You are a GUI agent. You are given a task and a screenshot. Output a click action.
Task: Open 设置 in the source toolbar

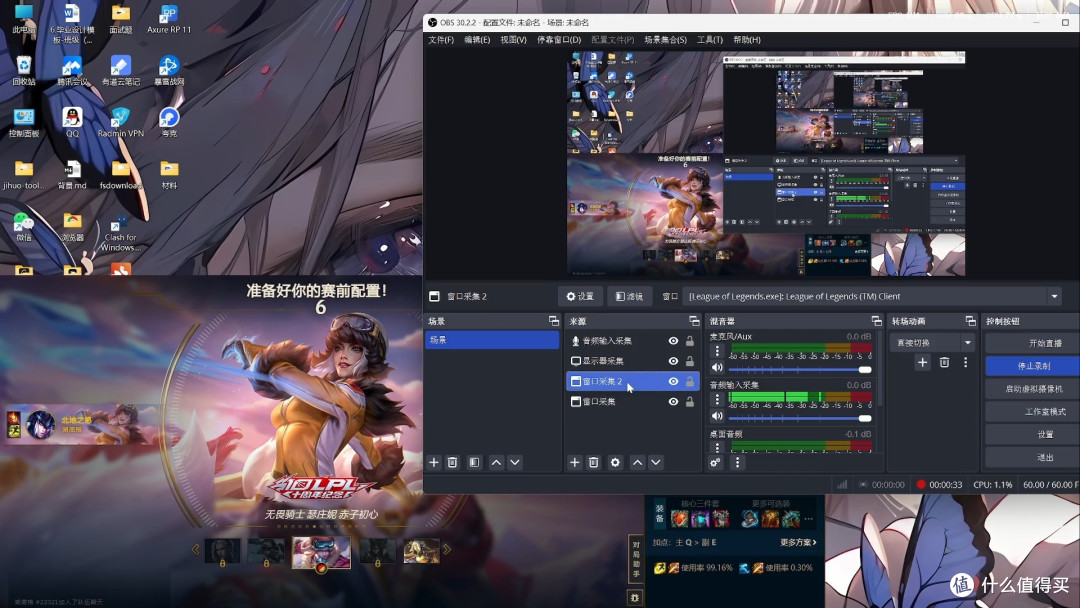pos(580,297)
